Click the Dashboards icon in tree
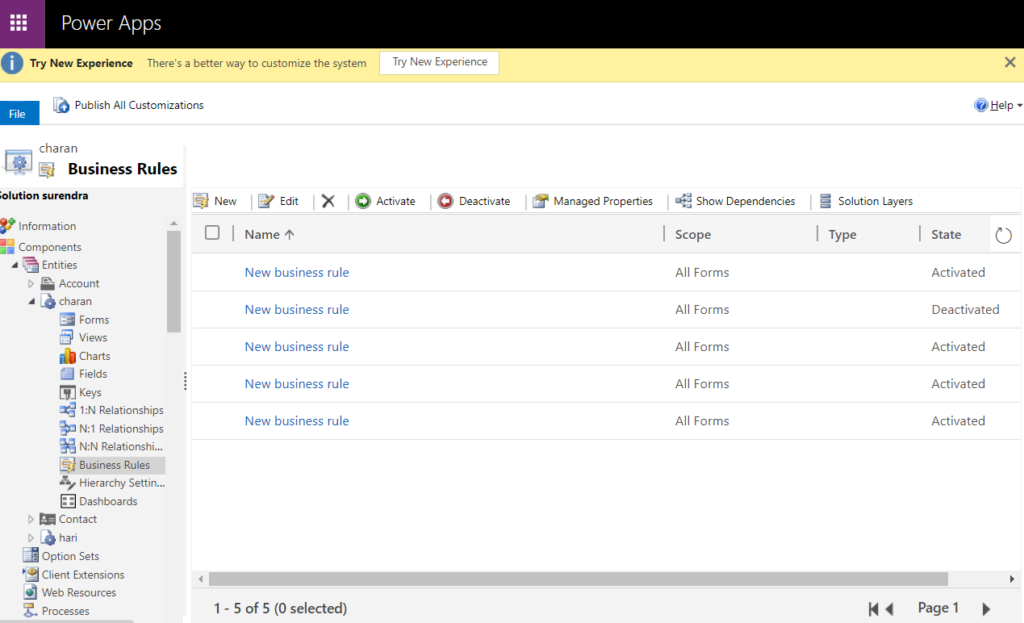The image size is (1024, 623). pyautogui.click(x=68, y=501)
